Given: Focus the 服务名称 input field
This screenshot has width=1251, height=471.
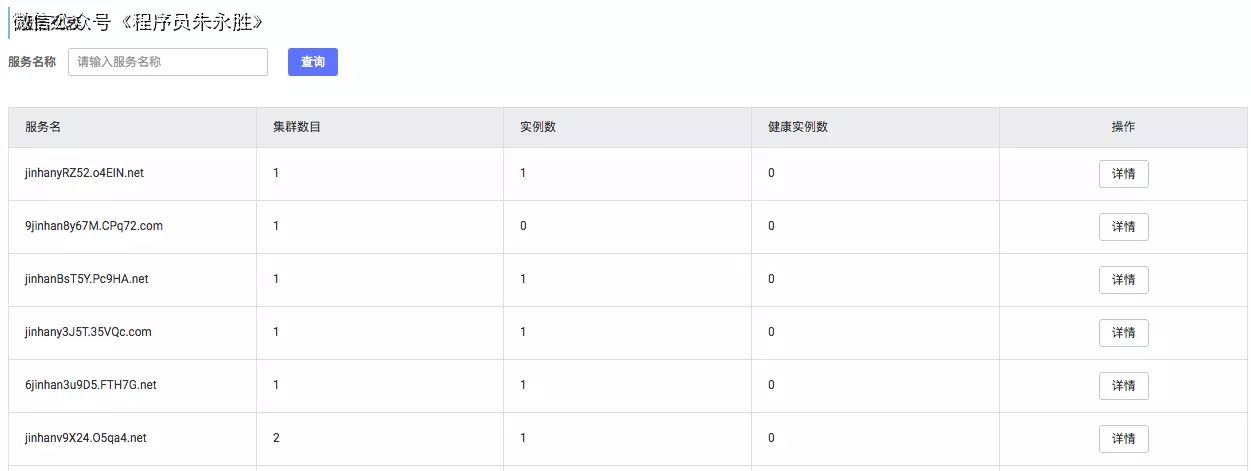Looking at the screenshot, I should coord(168,62).
